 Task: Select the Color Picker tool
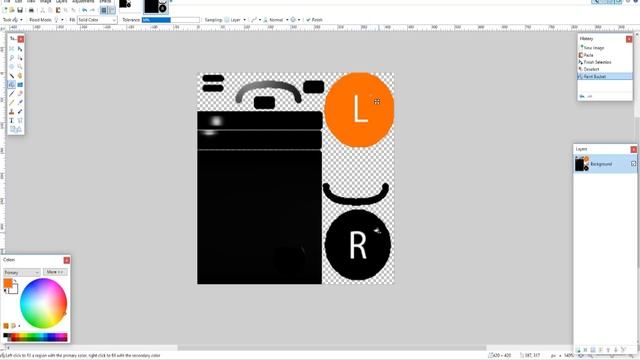[20, 102]
